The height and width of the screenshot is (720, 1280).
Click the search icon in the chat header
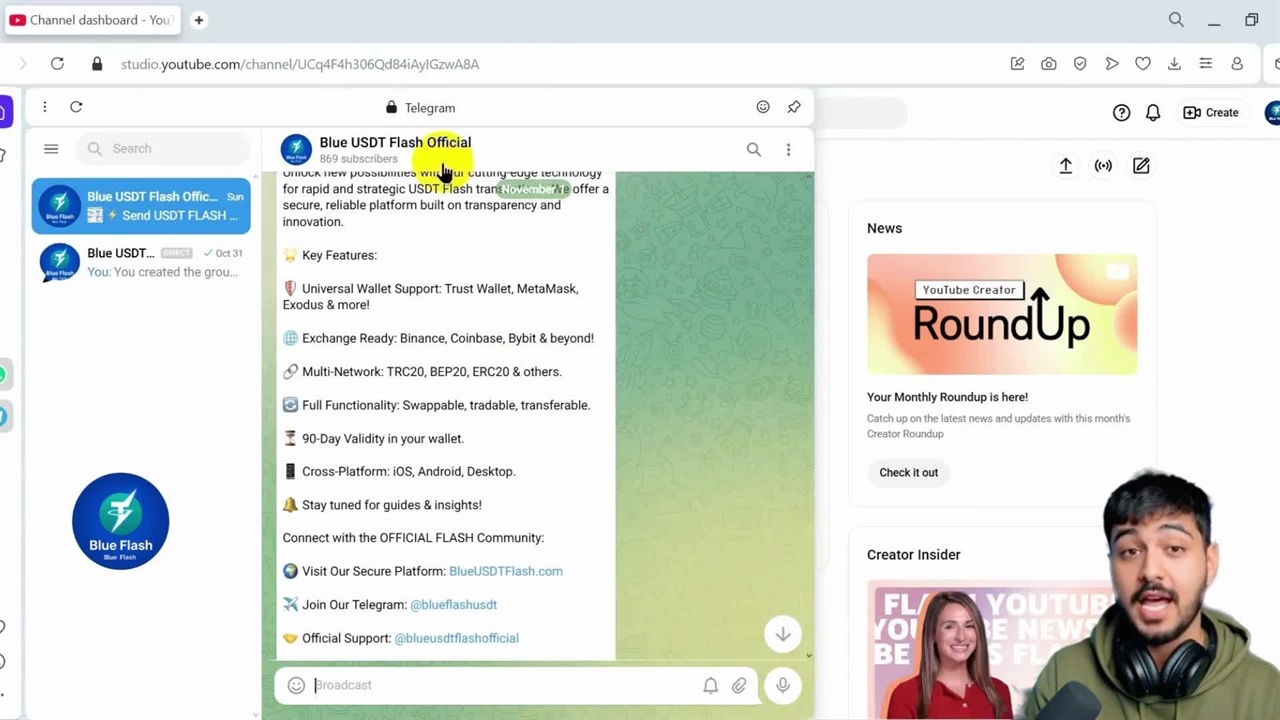click(754, 150)
